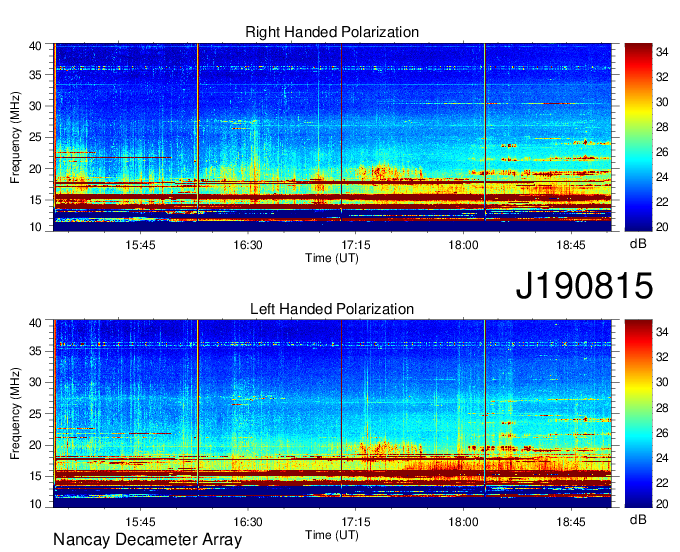Click the Right Handed Polarization spectrogram image
Screen dimensions: 680x552
(x=332, y=137)
